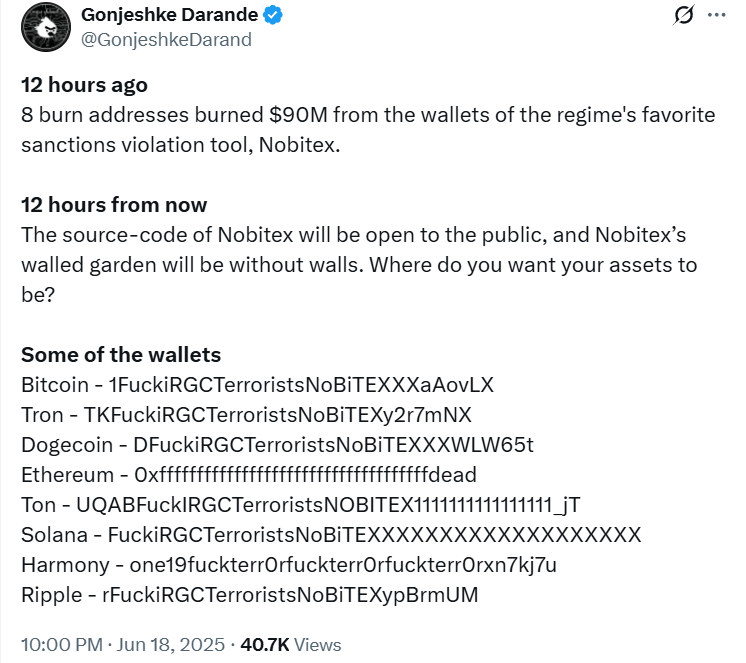The width and height of the screenshot is (746, 663).
Task: Click the Ethereum 0xfff…dead address line
Action: [x=248, y=474]
